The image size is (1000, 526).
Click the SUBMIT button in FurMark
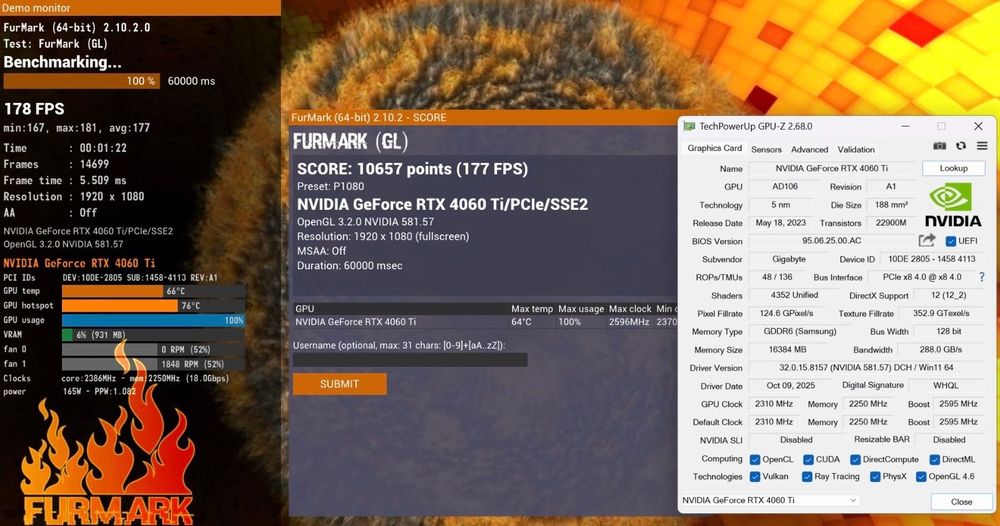[339, 384]
